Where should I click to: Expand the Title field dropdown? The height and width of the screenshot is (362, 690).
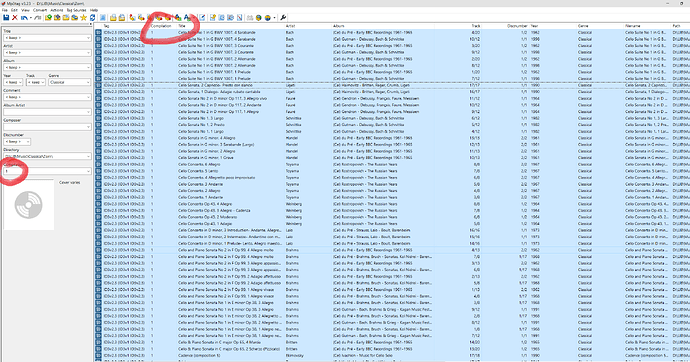(x=88, y=38)
